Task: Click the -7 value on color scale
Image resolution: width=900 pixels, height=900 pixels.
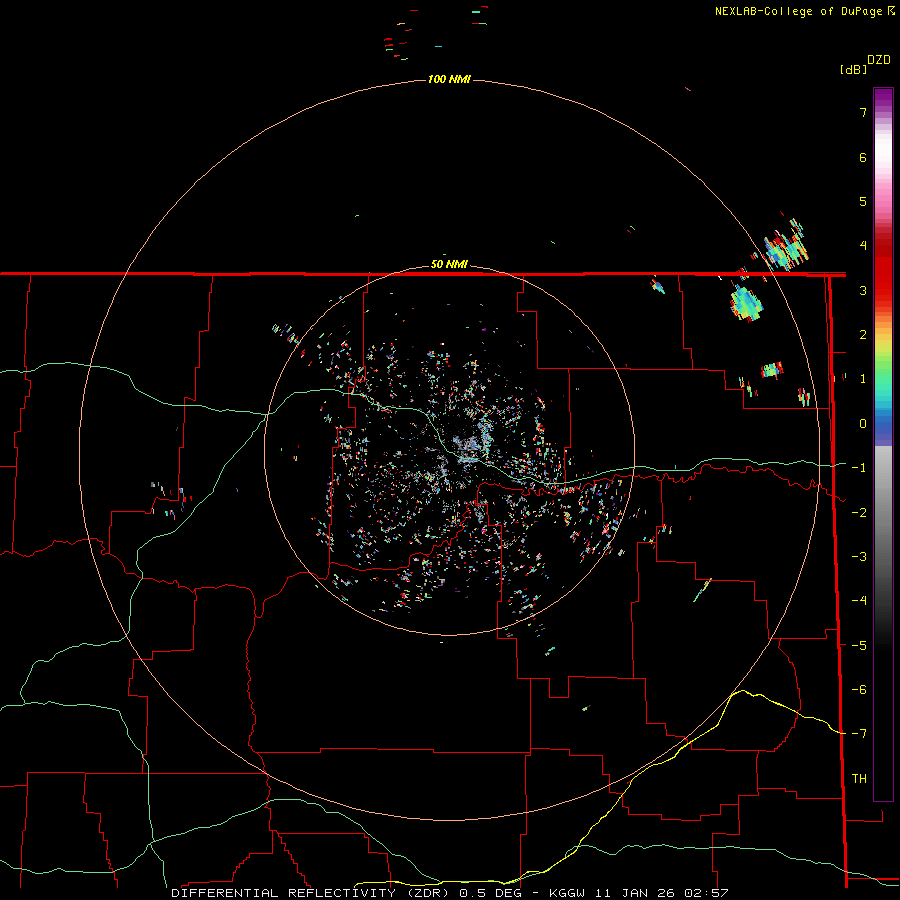Action: pyautogui.click(x=859, y=734)
